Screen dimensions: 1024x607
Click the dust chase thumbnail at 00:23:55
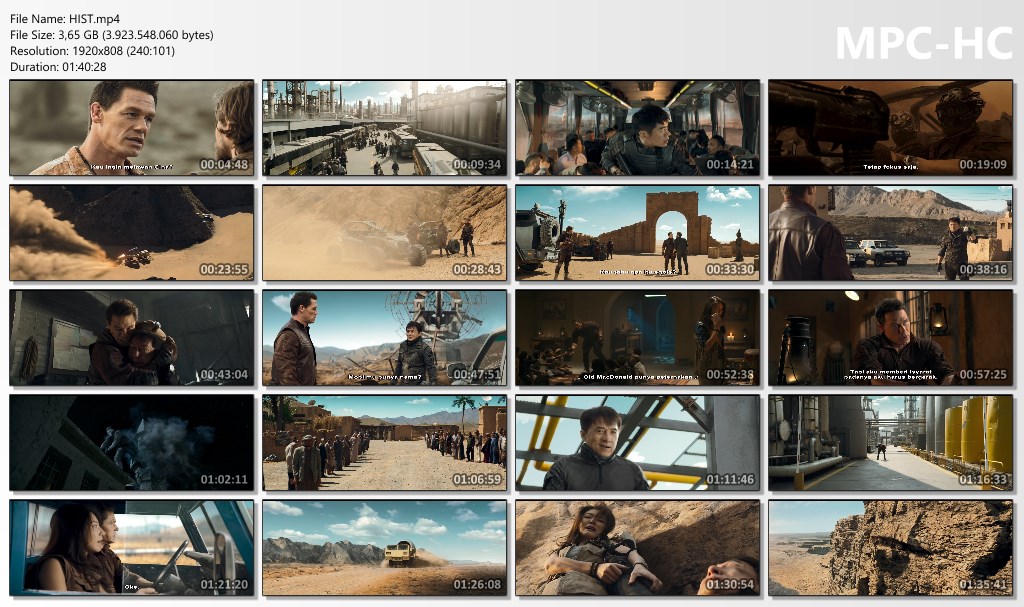(x=132, y=233)
